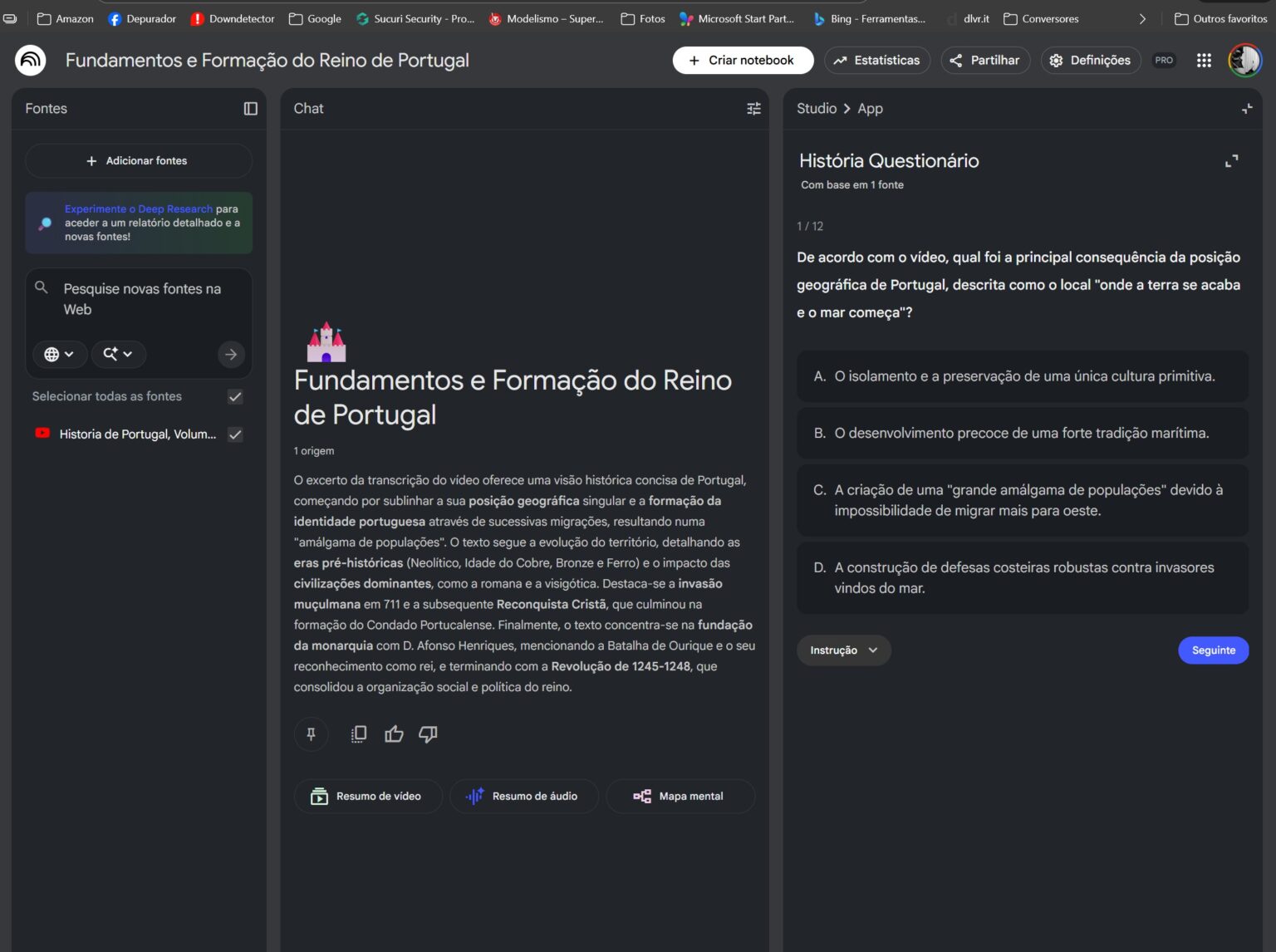The width and height of the screenshot is (1276, 952).
Task: Copy the summary text
Action: coord(359,734)
